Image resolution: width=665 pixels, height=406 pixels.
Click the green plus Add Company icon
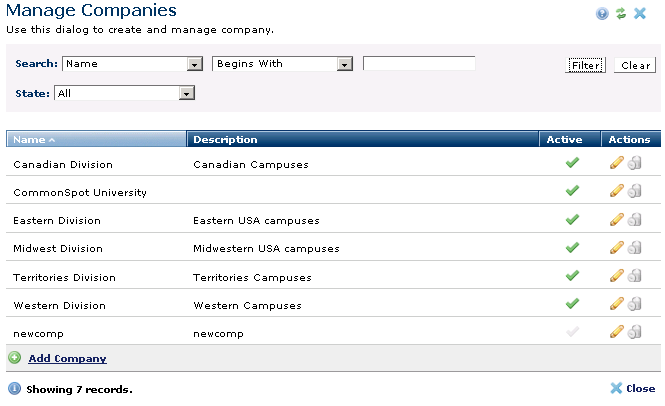click(x=15, y=358)
